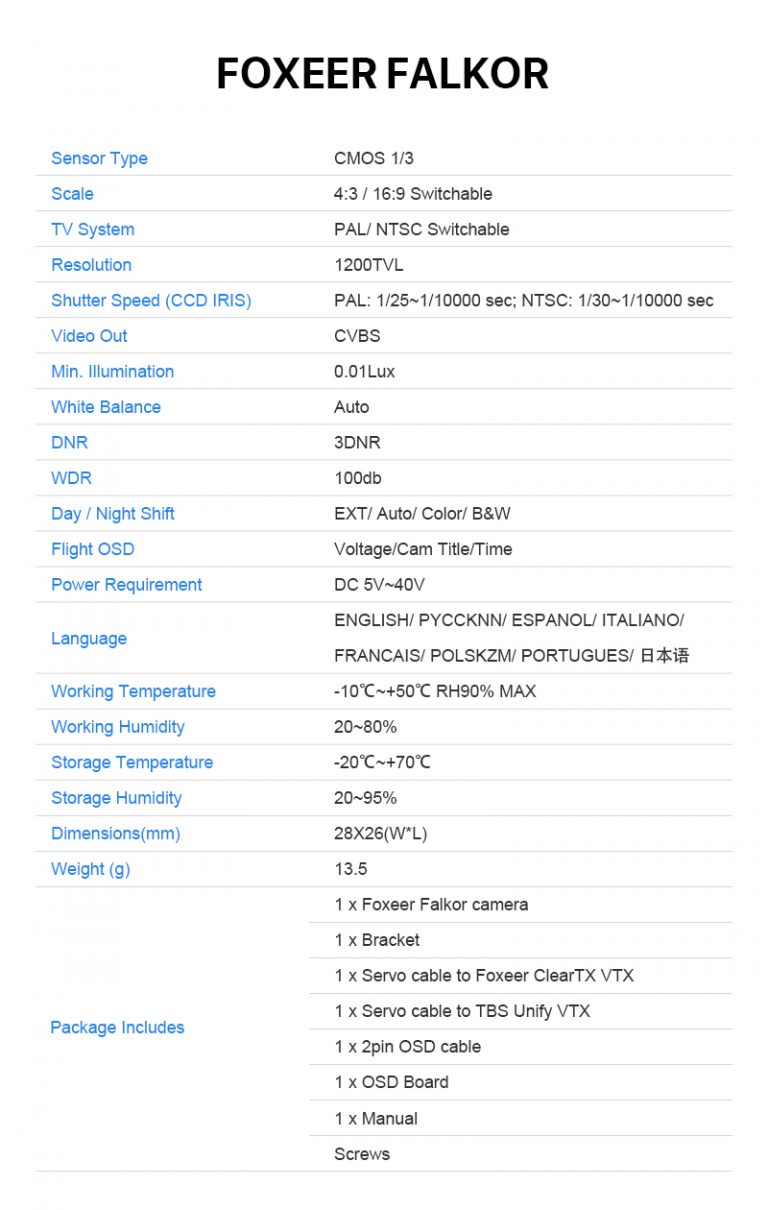Click the WDR label
Image resolution: width=768 pixels, height=1210 pixels.
click(71, 478)
